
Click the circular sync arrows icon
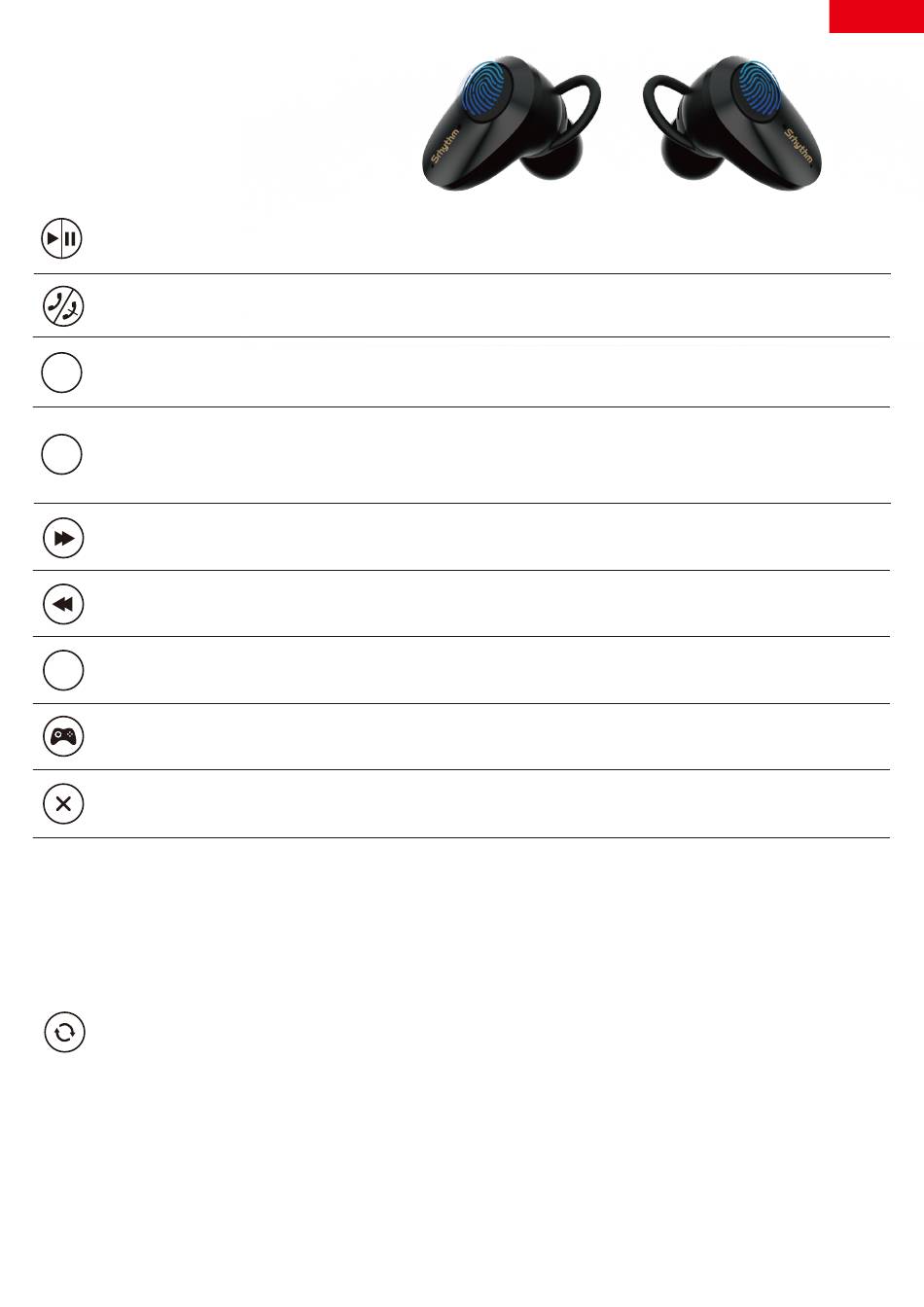(x=64, y=1032)
